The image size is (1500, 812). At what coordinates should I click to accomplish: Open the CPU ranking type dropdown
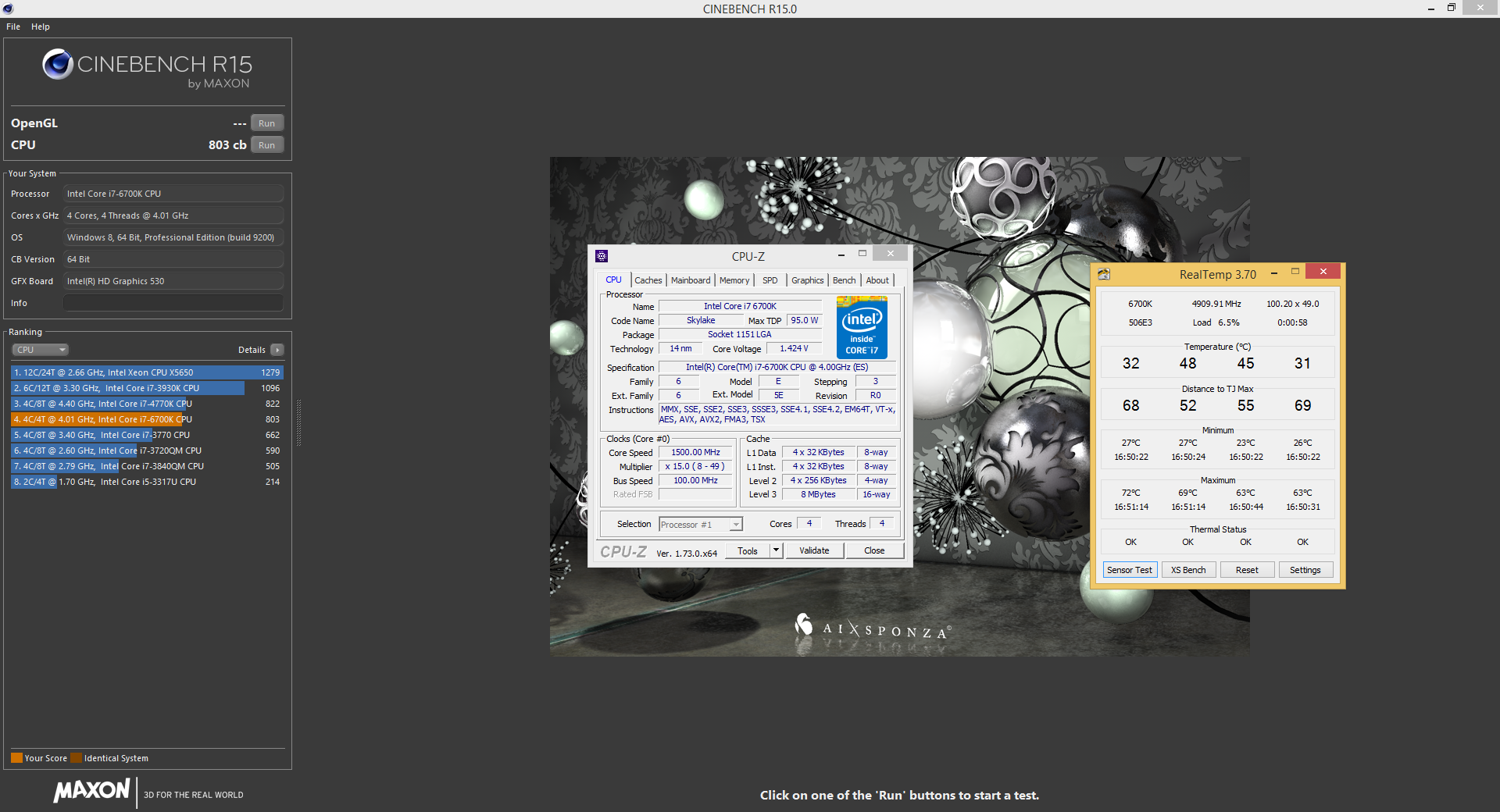pyautogui.click(x=41, y=350)
